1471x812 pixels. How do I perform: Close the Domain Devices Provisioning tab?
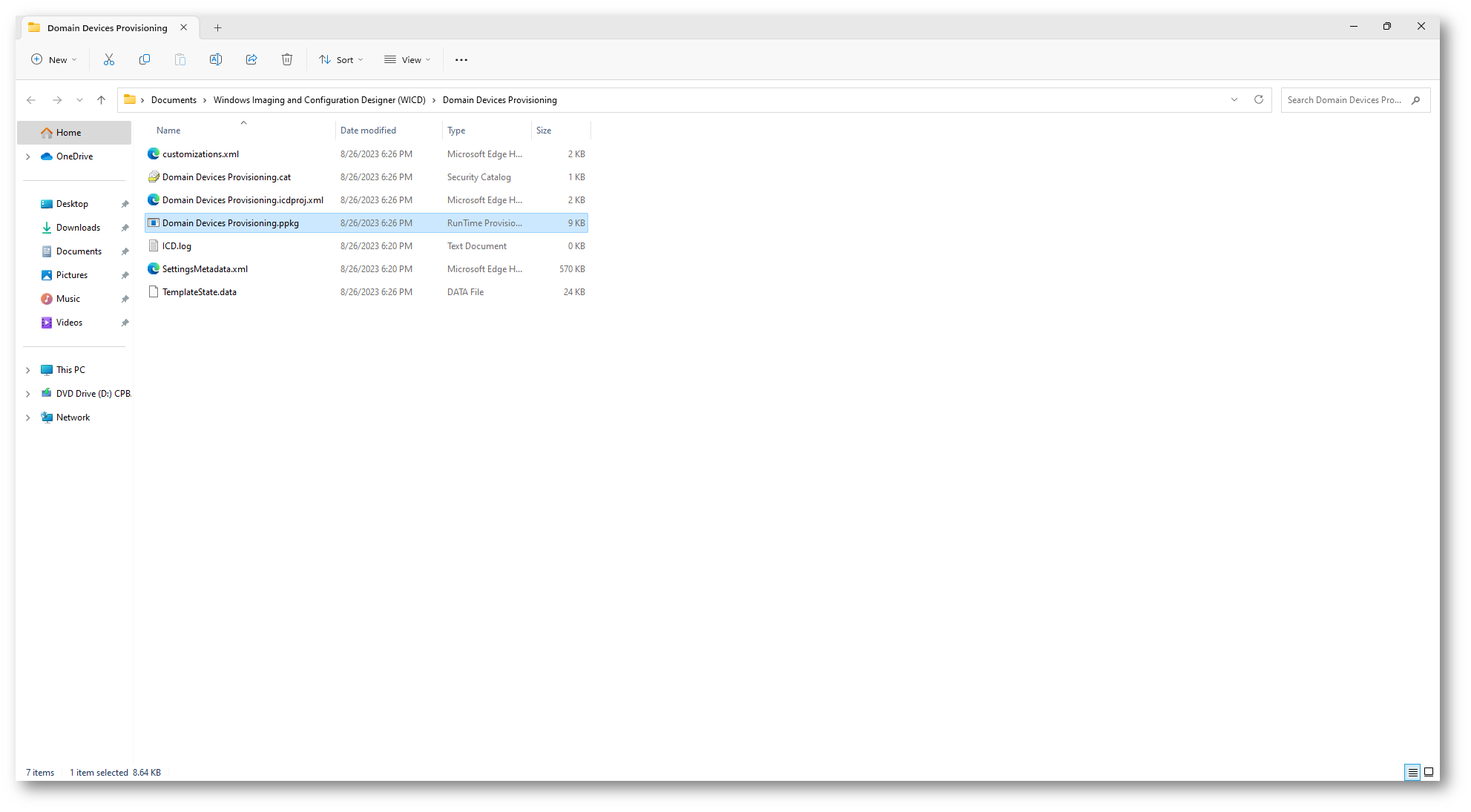point(184,27)
